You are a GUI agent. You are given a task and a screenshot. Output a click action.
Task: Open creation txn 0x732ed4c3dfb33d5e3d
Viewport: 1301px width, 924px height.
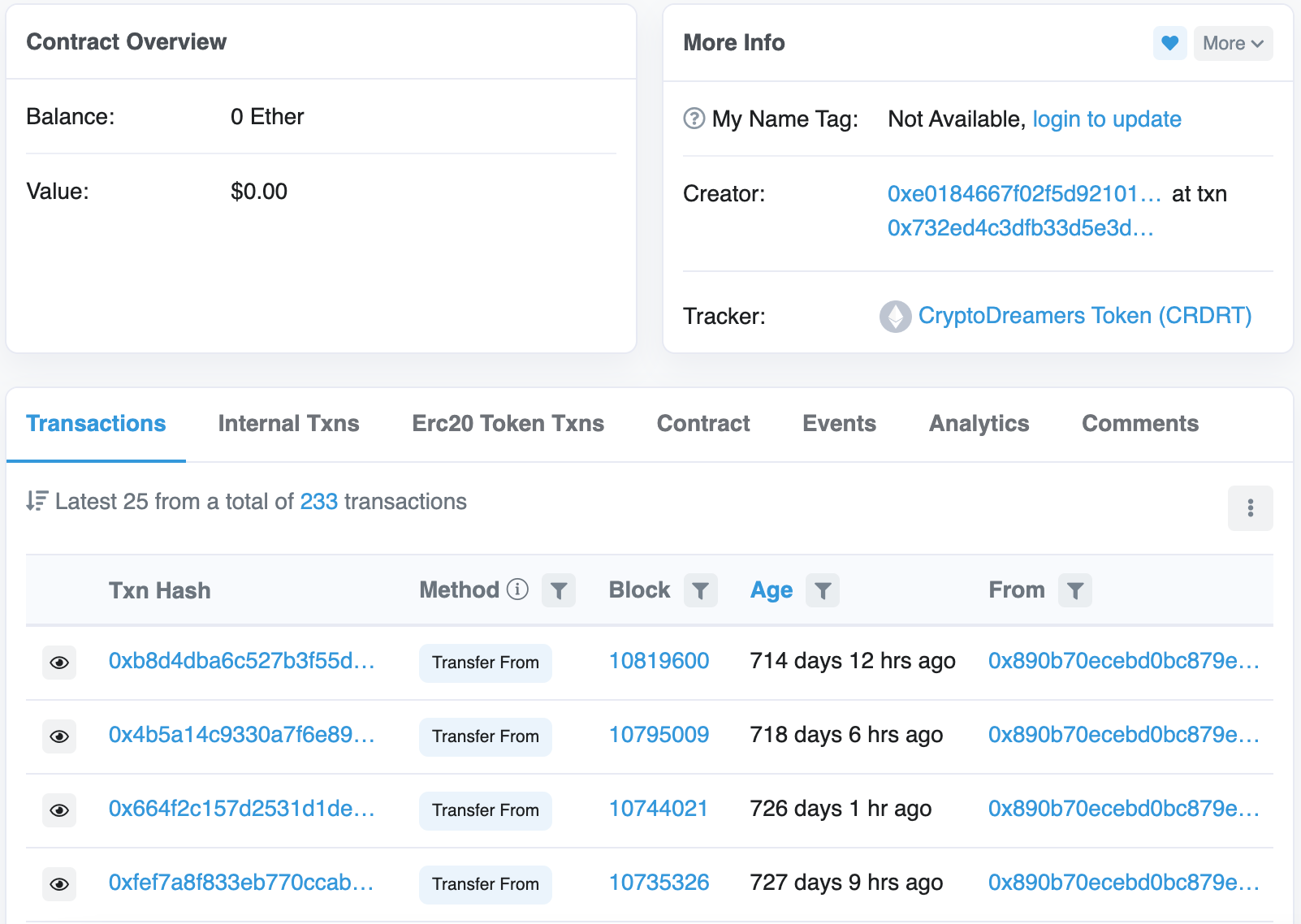pyautogui.click(x=1021, y=228)
